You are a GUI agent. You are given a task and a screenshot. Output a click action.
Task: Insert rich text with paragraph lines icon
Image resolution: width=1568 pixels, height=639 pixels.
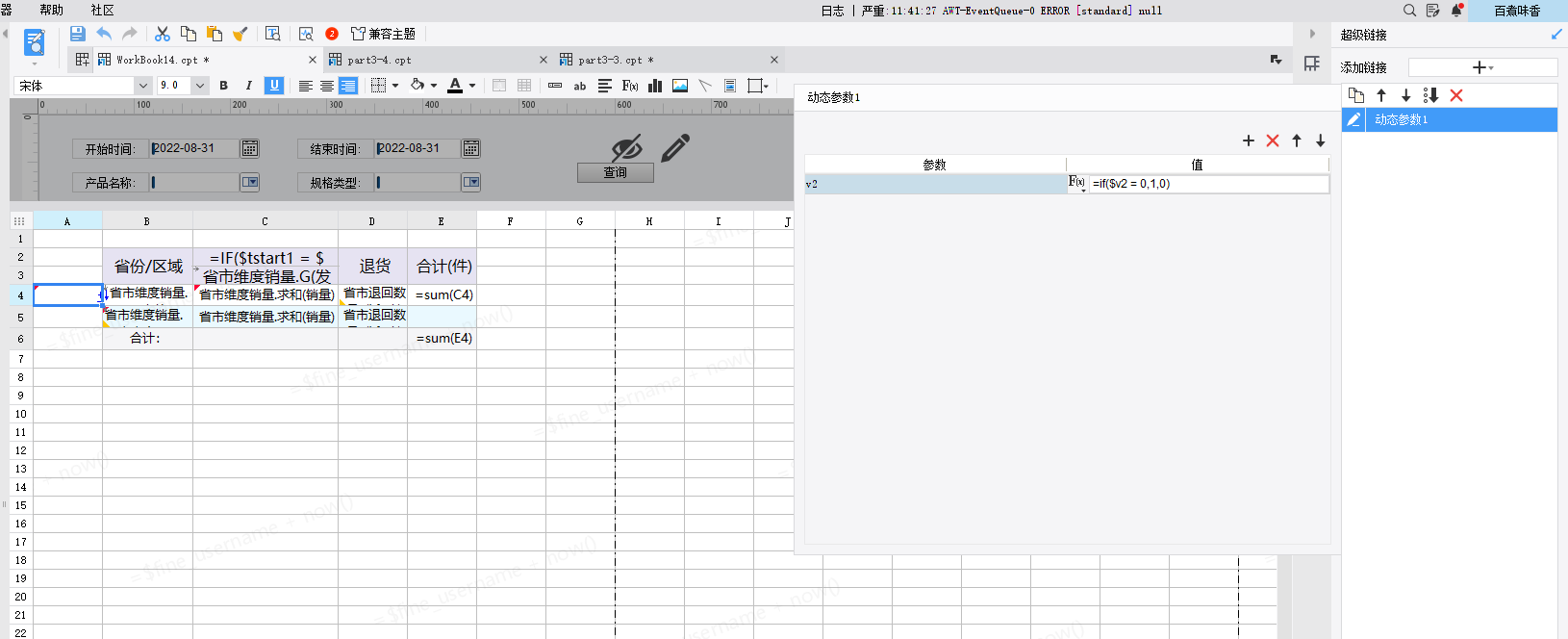pyautogui.click(x=605, y=86)
